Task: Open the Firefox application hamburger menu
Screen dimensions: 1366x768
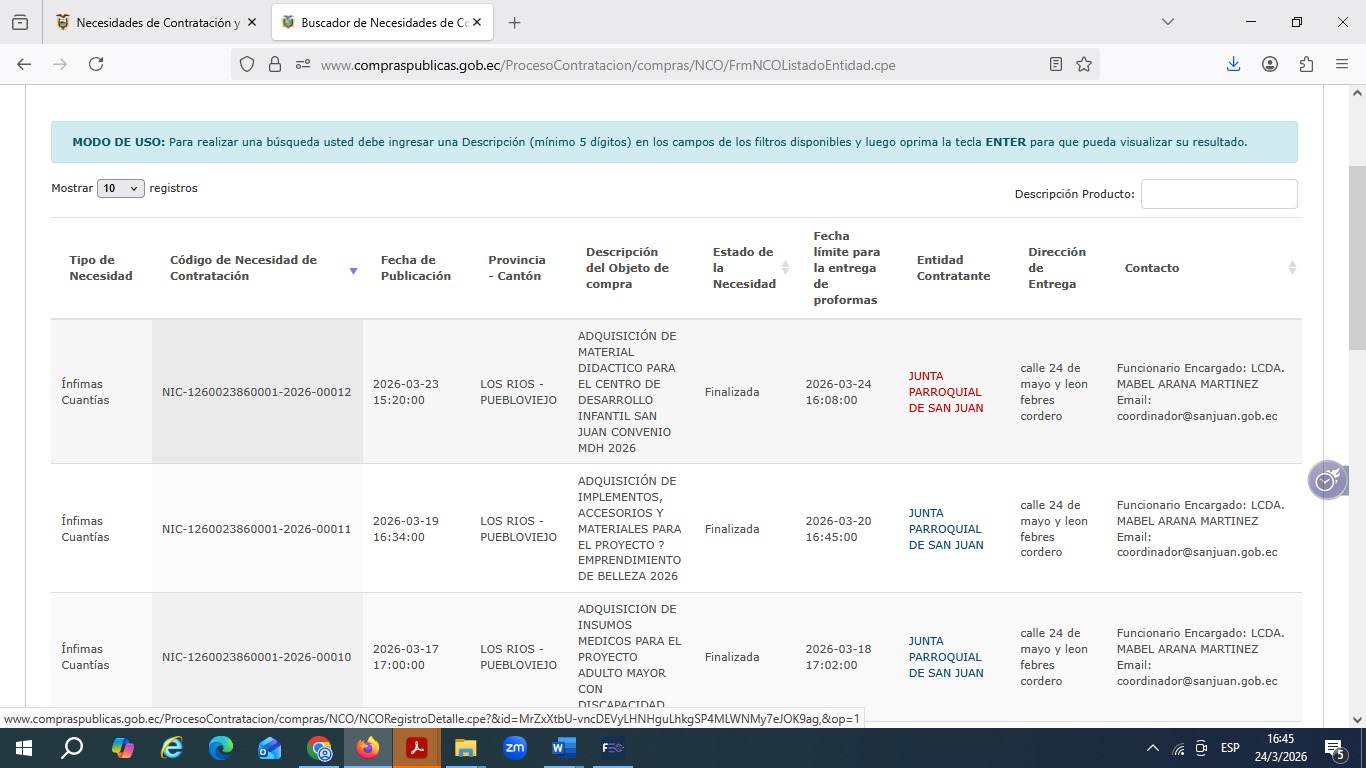Action: tap(1342, 64)
